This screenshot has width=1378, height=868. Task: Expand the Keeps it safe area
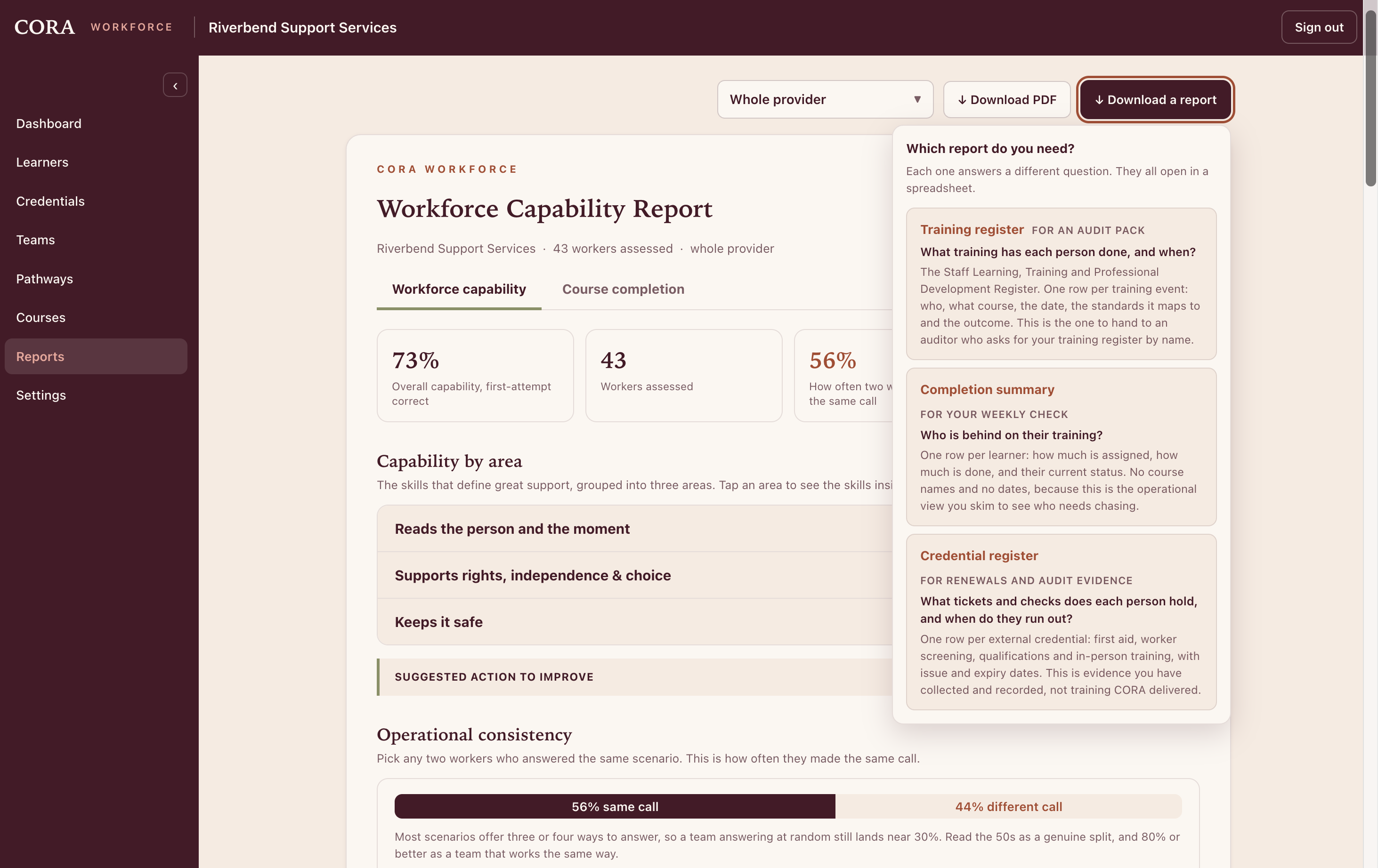634,621
